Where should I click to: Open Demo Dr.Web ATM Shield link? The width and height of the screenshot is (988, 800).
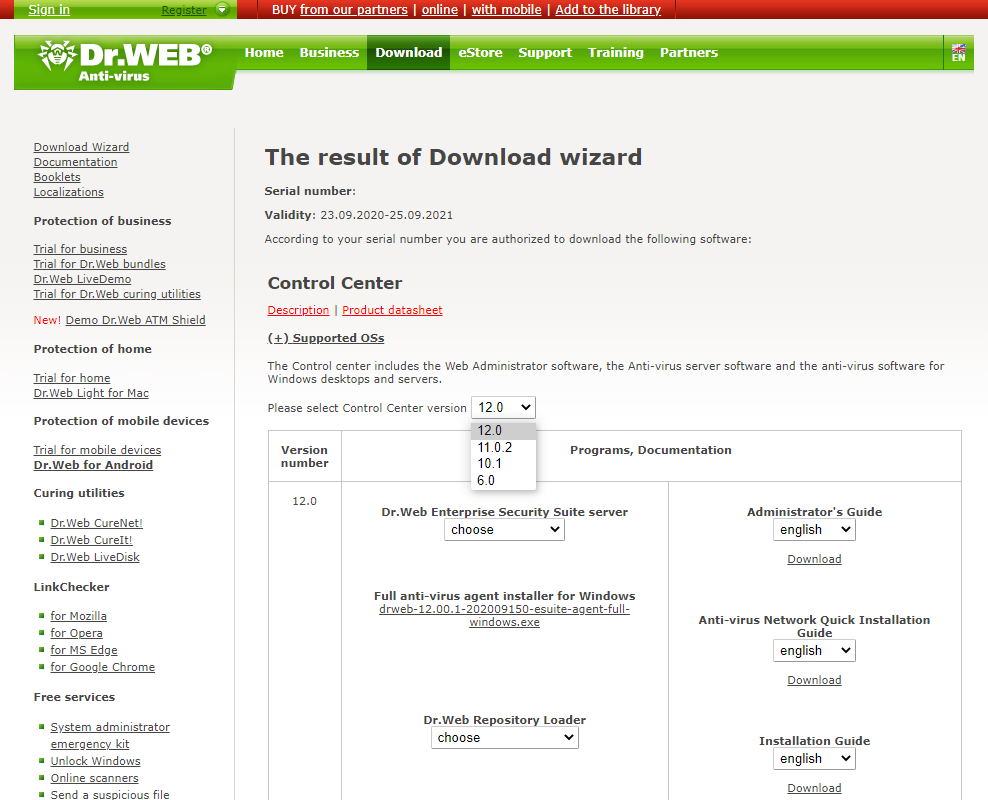click(135, 320)
